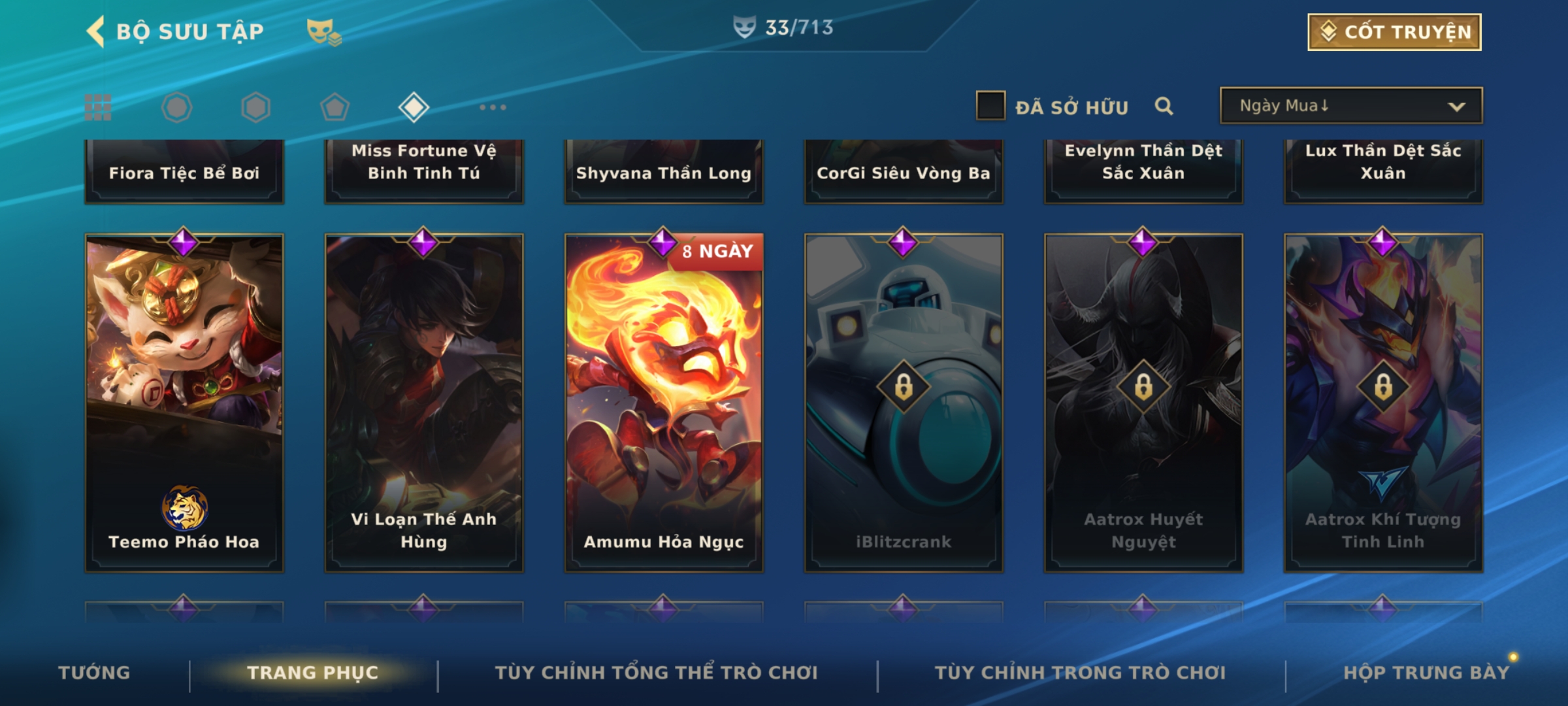Image resolution: width=1568 pixels, height=706 pixels.
Task: Select the all-skins grid filter icon
Action: pyautogui.click(x=98, y=107)
